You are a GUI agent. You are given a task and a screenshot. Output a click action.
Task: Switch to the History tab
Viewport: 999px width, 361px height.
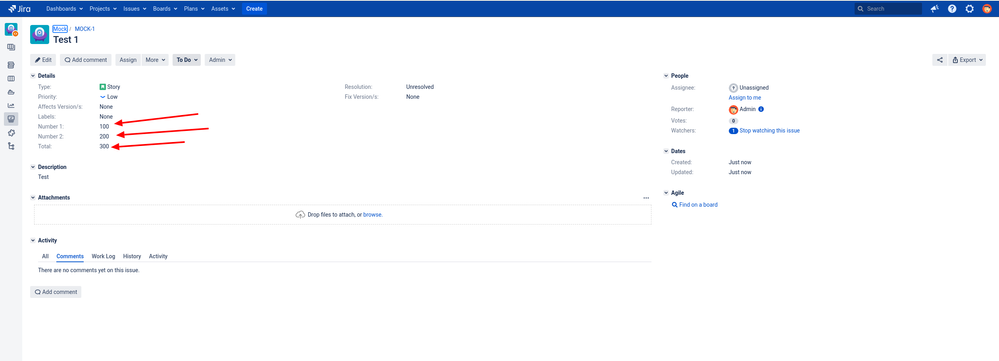coord(132,257)
